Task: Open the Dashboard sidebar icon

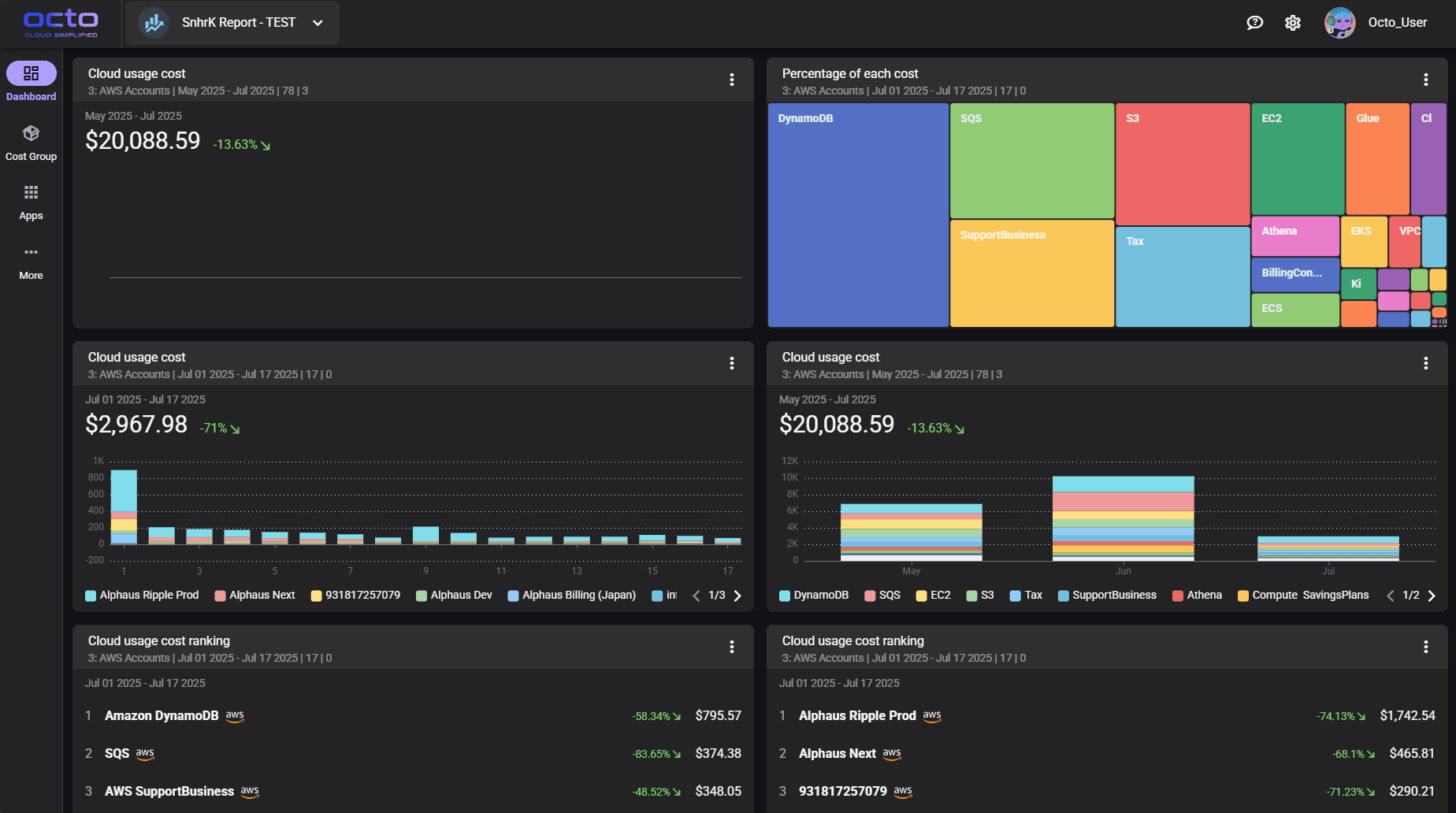Action: click(31, 73)
